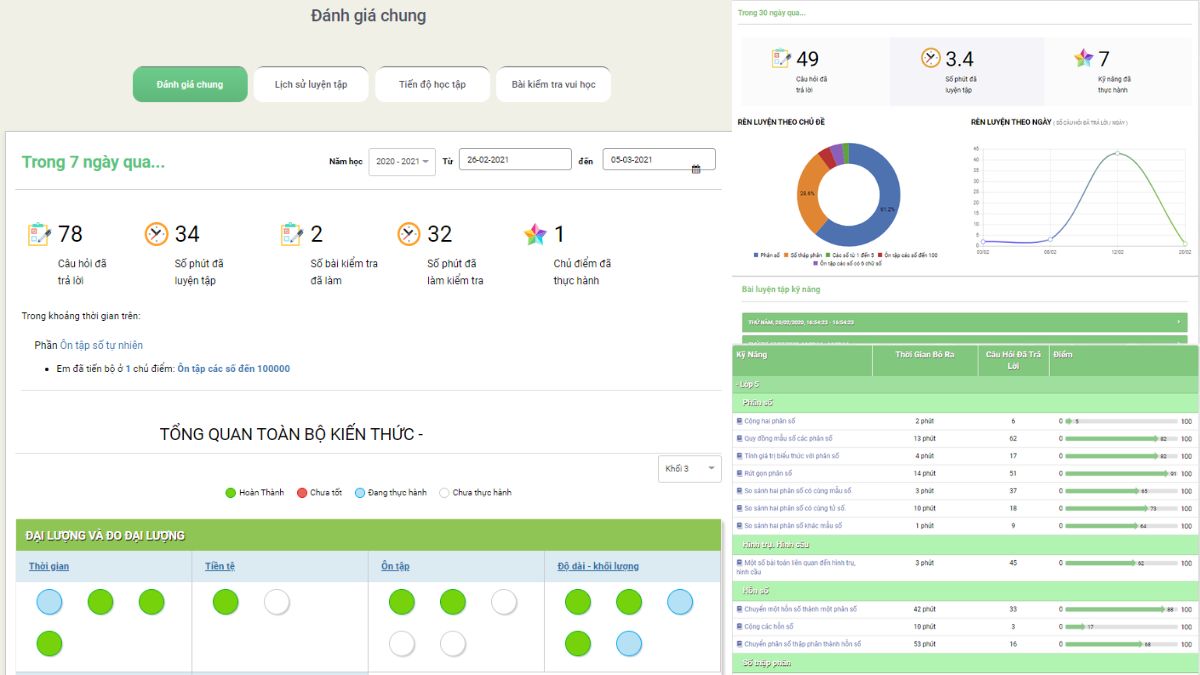This screenshot has width=1200, height=675.
Task: Select the white unpracticed circle under Tiền tệ
Action: 277,602
